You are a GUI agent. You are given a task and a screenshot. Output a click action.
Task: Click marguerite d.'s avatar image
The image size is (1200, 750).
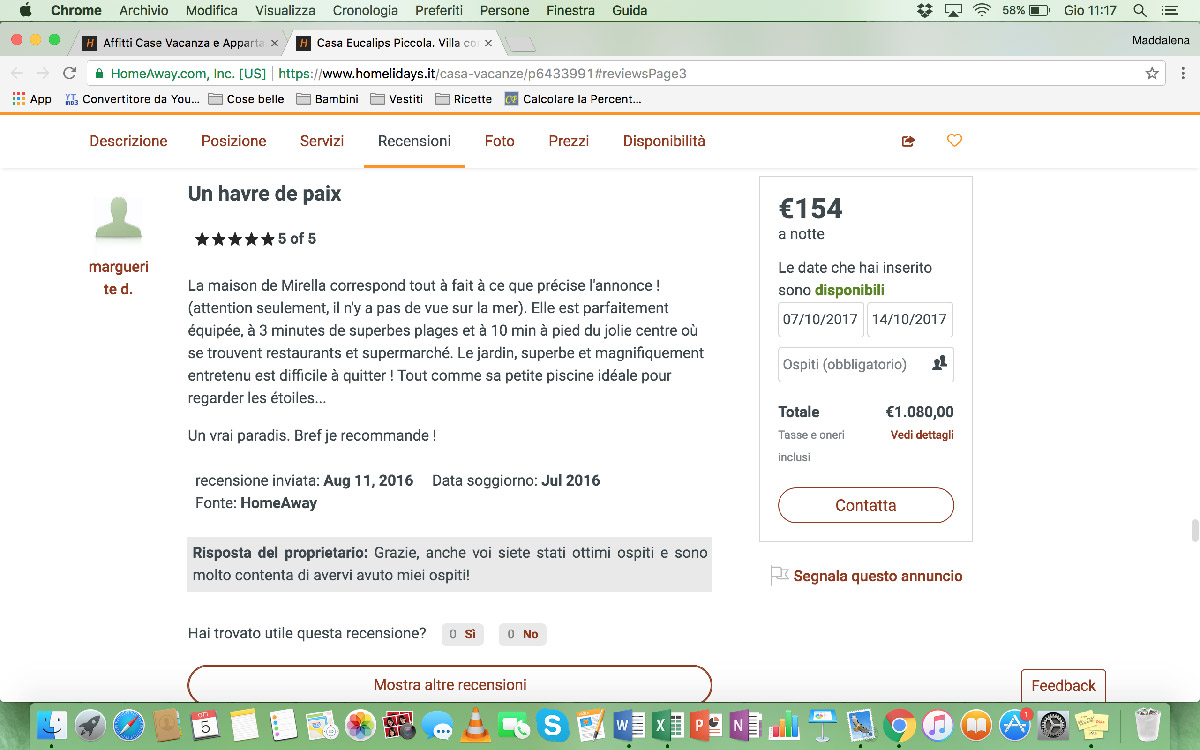(x=118, y=219)
